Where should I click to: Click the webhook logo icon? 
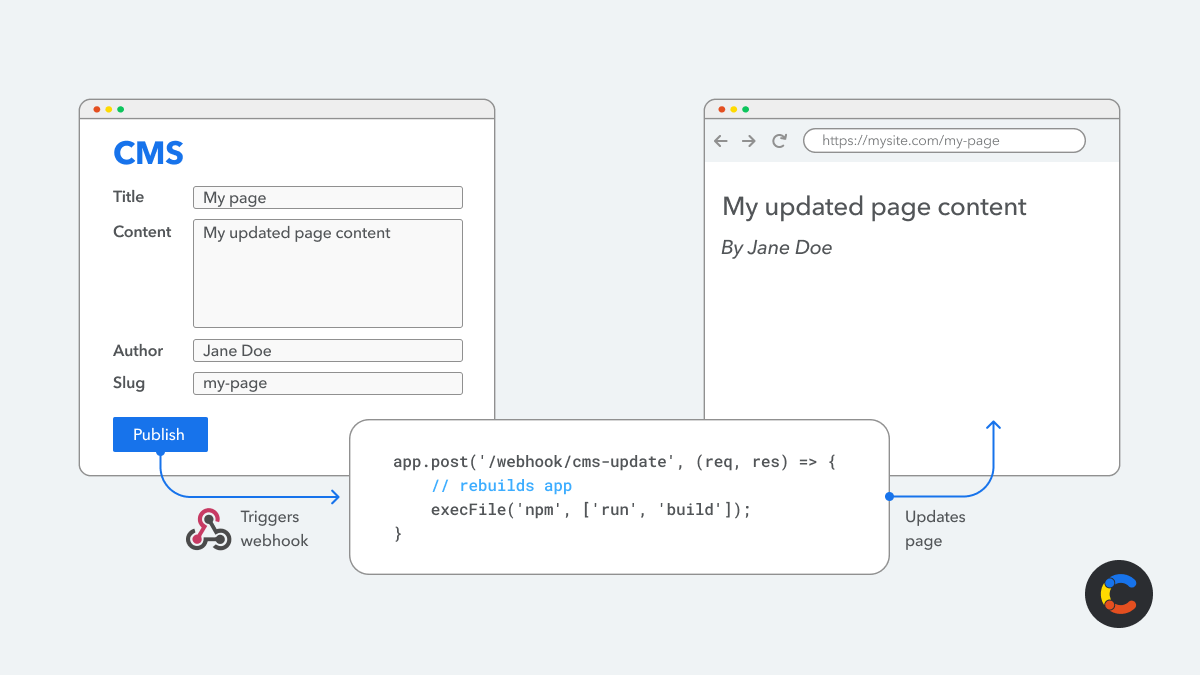(x=208, y=529)
